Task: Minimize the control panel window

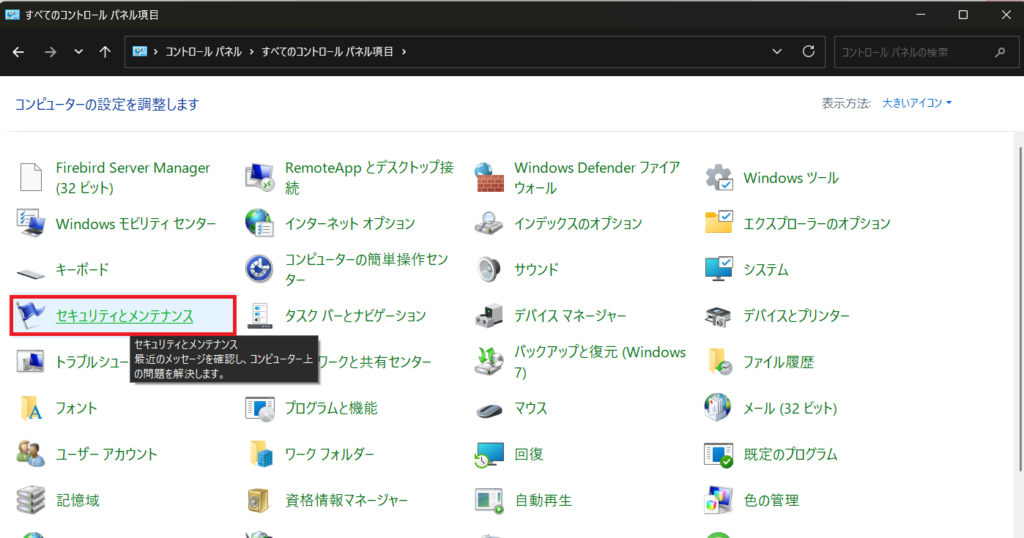Action: click(x=920, y=14)
